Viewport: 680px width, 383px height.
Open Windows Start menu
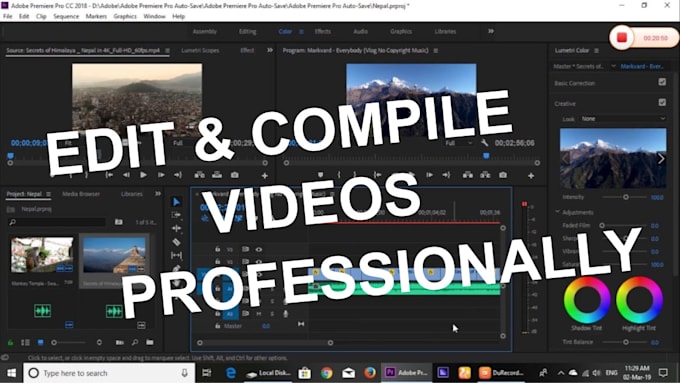pos(12,373)
